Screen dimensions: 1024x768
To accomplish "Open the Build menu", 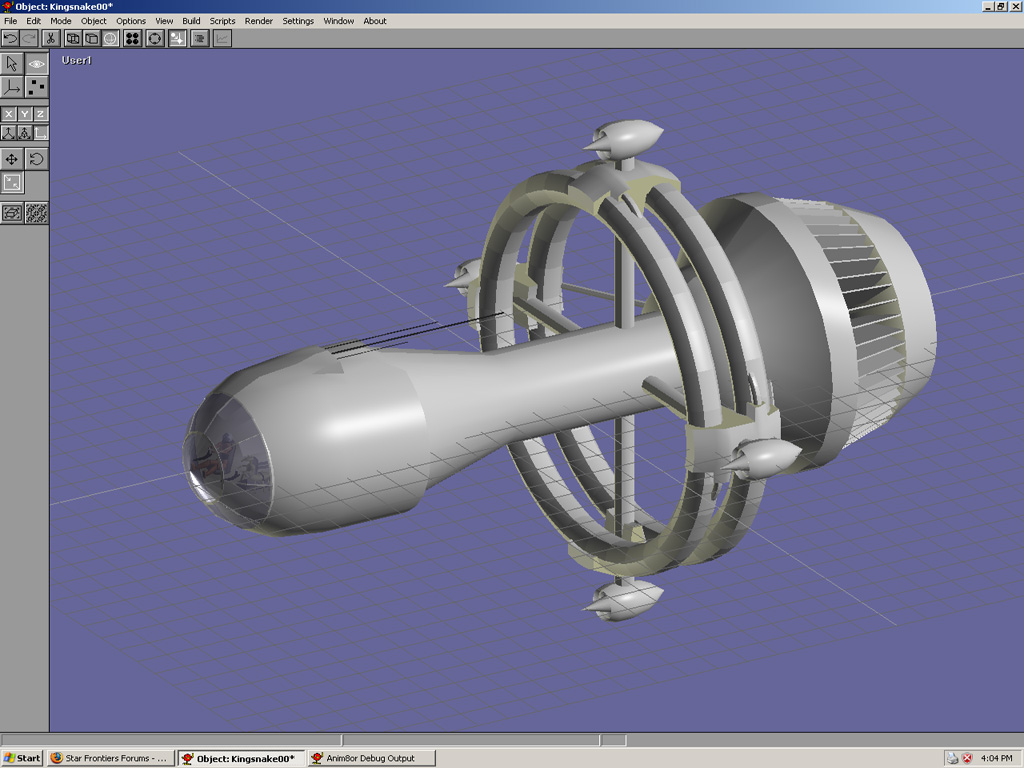I will coord(191,21).
